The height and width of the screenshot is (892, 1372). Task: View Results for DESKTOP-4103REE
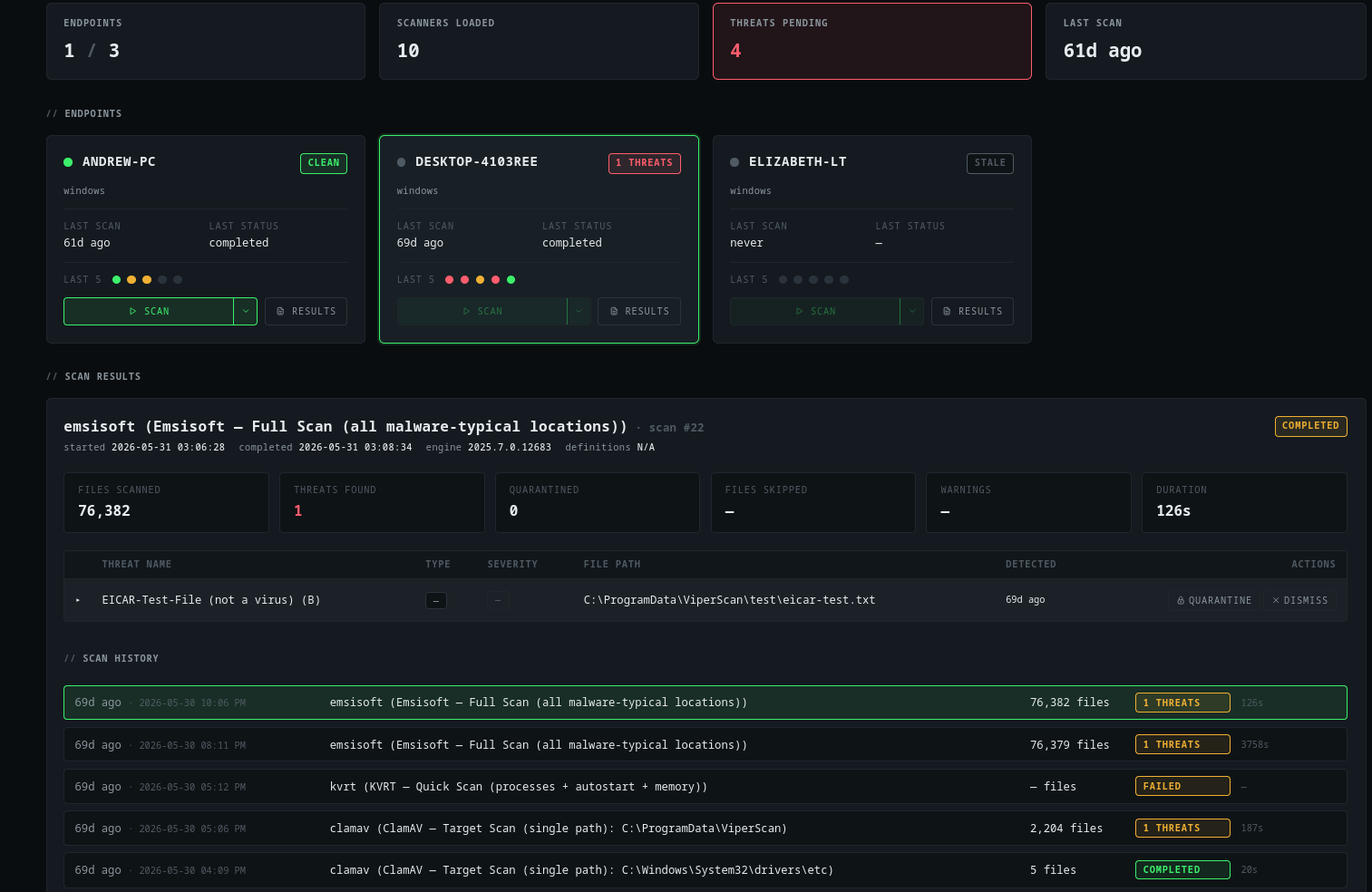coord(639,311)
